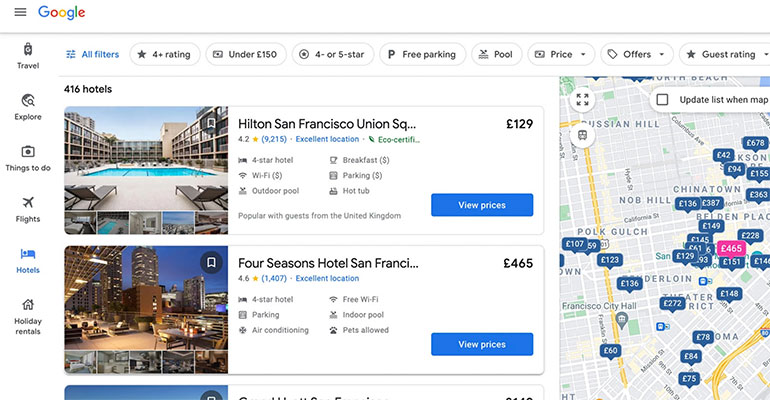770x400 pixels.
Task: Select the £678 map price marker
Action: (x=755, y=143)
